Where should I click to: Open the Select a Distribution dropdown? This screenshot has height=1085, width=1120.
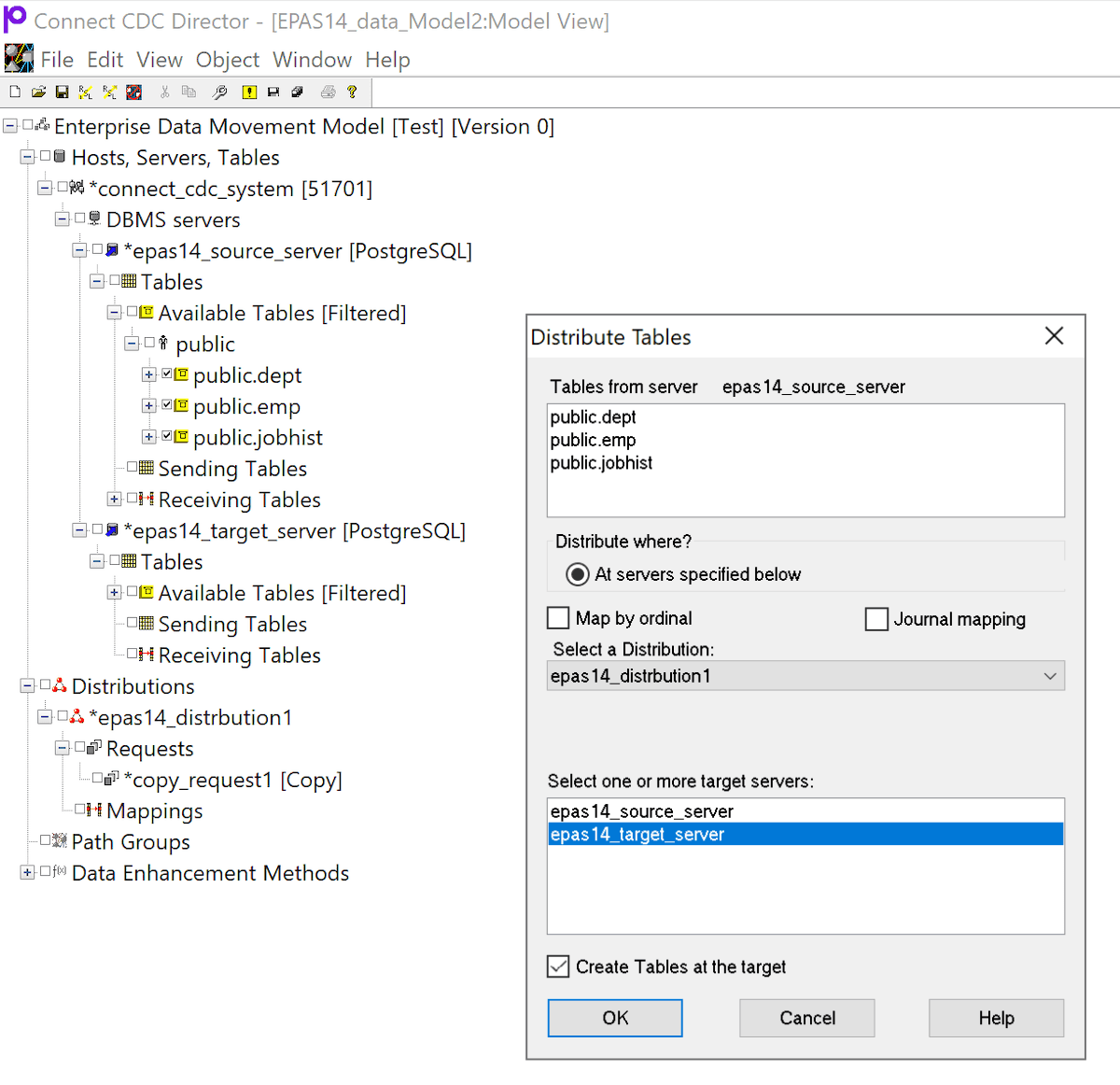1048,675
